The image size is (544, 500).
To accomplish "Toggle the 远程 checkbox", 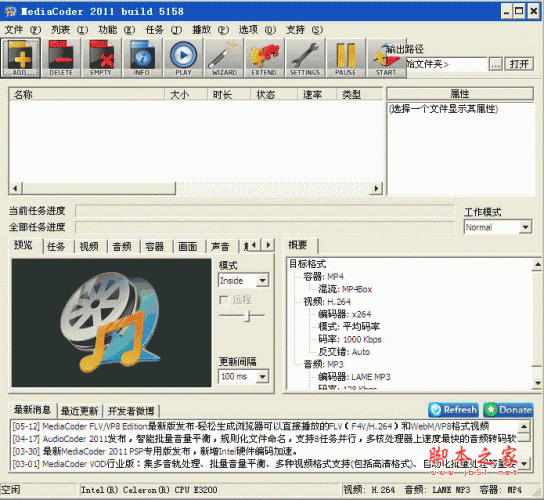I will [x=224, y=300].
